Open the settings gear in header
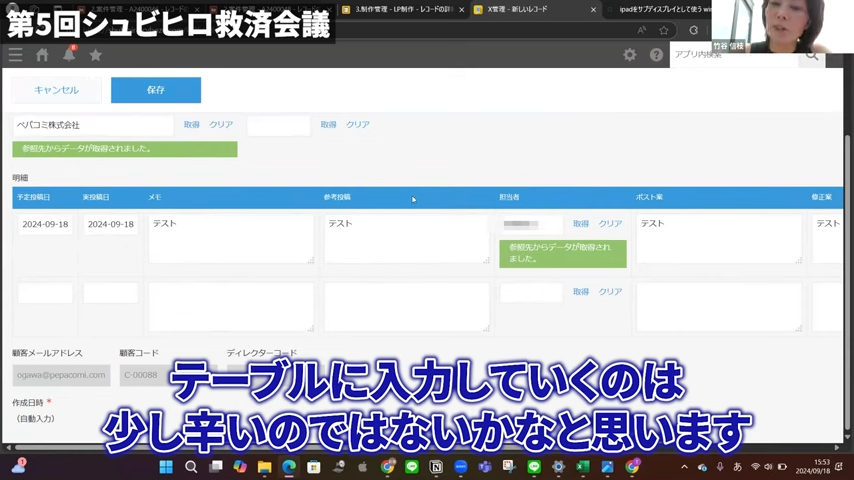 pos(629,55)
